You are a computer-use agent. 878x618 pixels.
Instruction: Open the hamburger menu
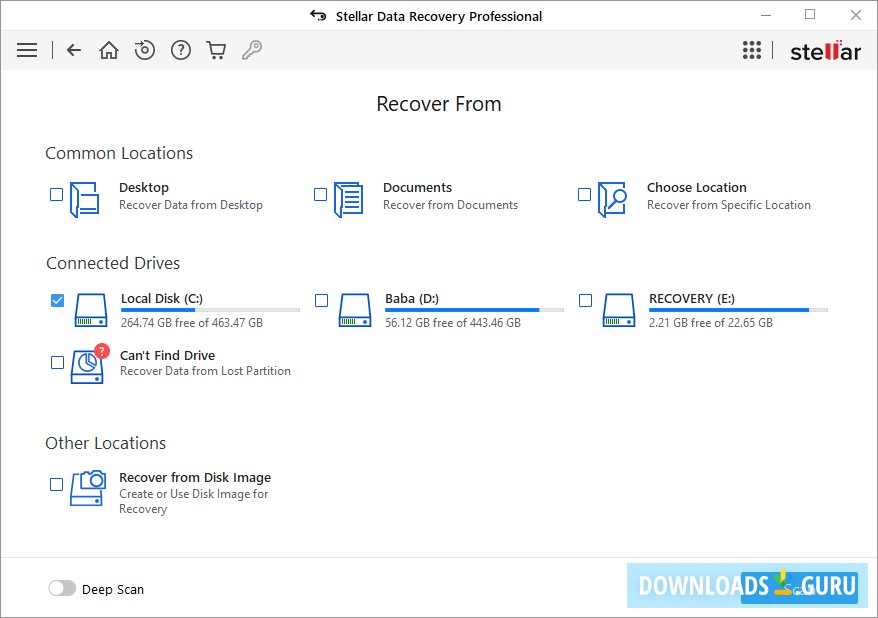(26, 49)
